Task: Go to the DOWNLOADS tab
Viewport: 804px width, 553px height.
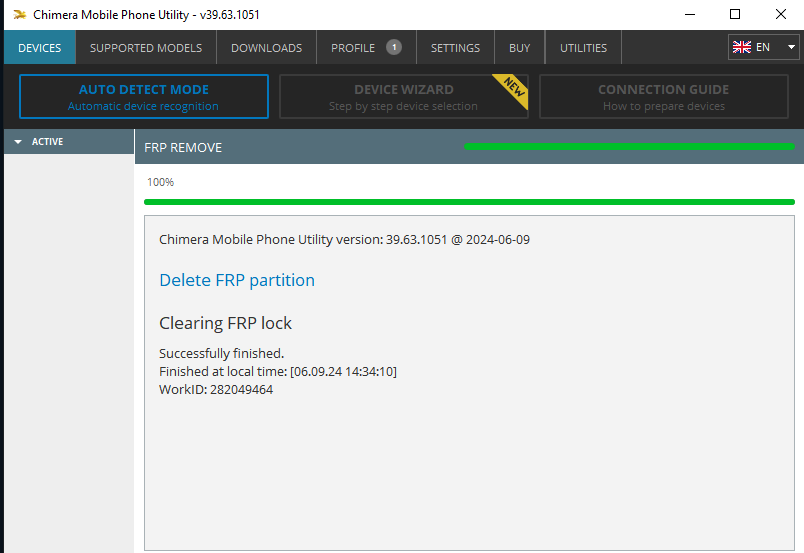Action: click(x=267, y=48)
